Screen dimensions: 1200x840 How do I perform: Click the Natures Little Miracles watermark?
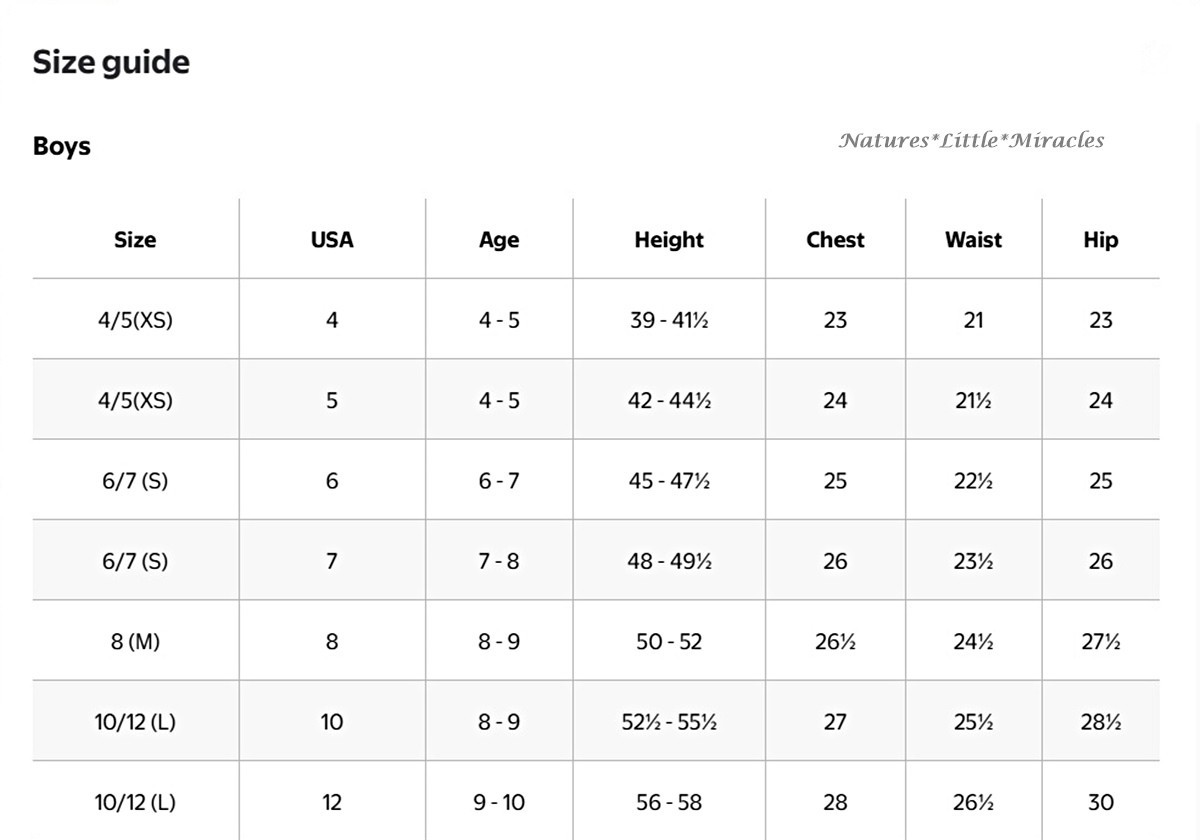[x=971, y=140]
